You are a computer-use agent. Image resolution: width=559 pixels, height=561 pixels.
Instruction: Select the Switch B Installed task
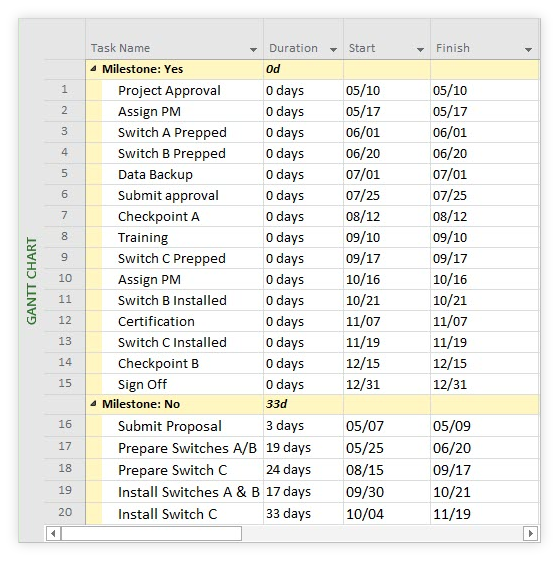click(x=172, y=301)
